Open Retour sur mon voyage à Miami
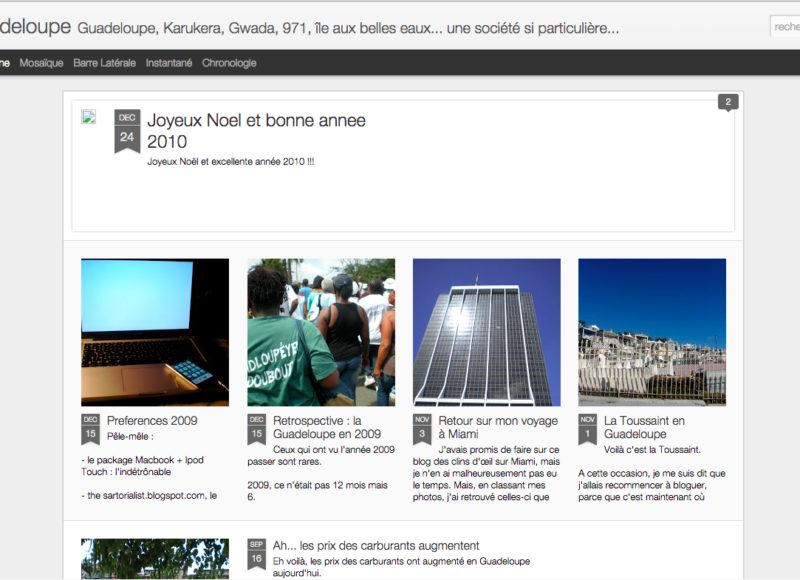 click(485, 427)
